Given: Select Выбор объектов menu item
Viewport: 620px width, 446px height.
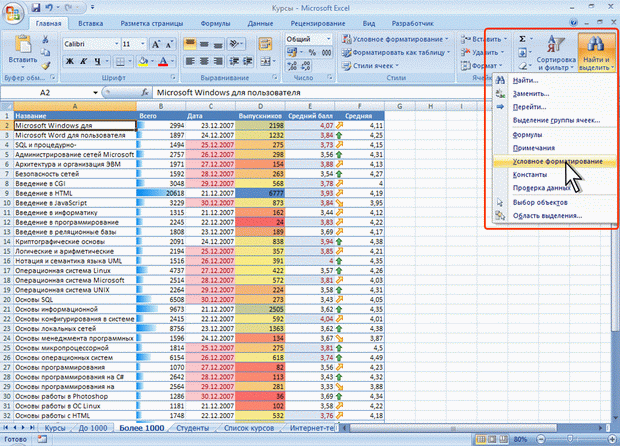Looking at the screenshot, I should [x=555, y=202].
